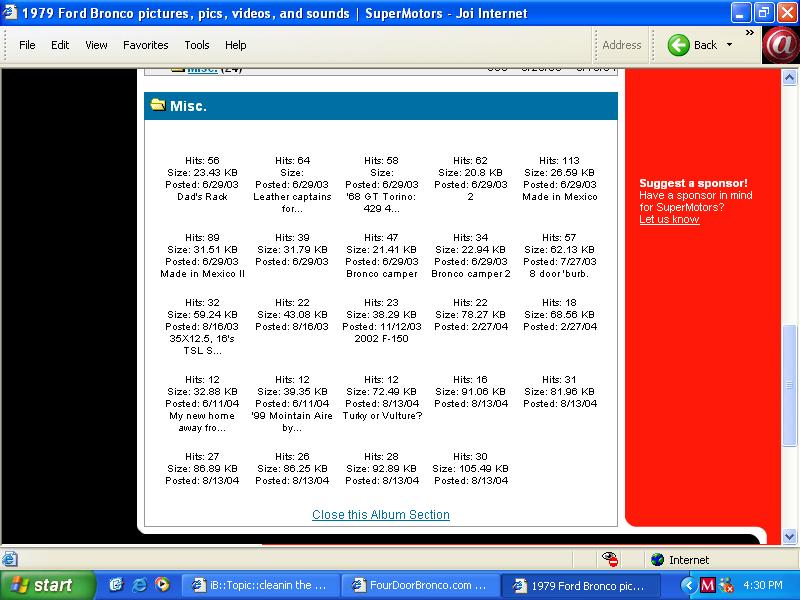Click the Leather captains for... caption
Screen dimensions: 800x600
click(x=292, y=203)
